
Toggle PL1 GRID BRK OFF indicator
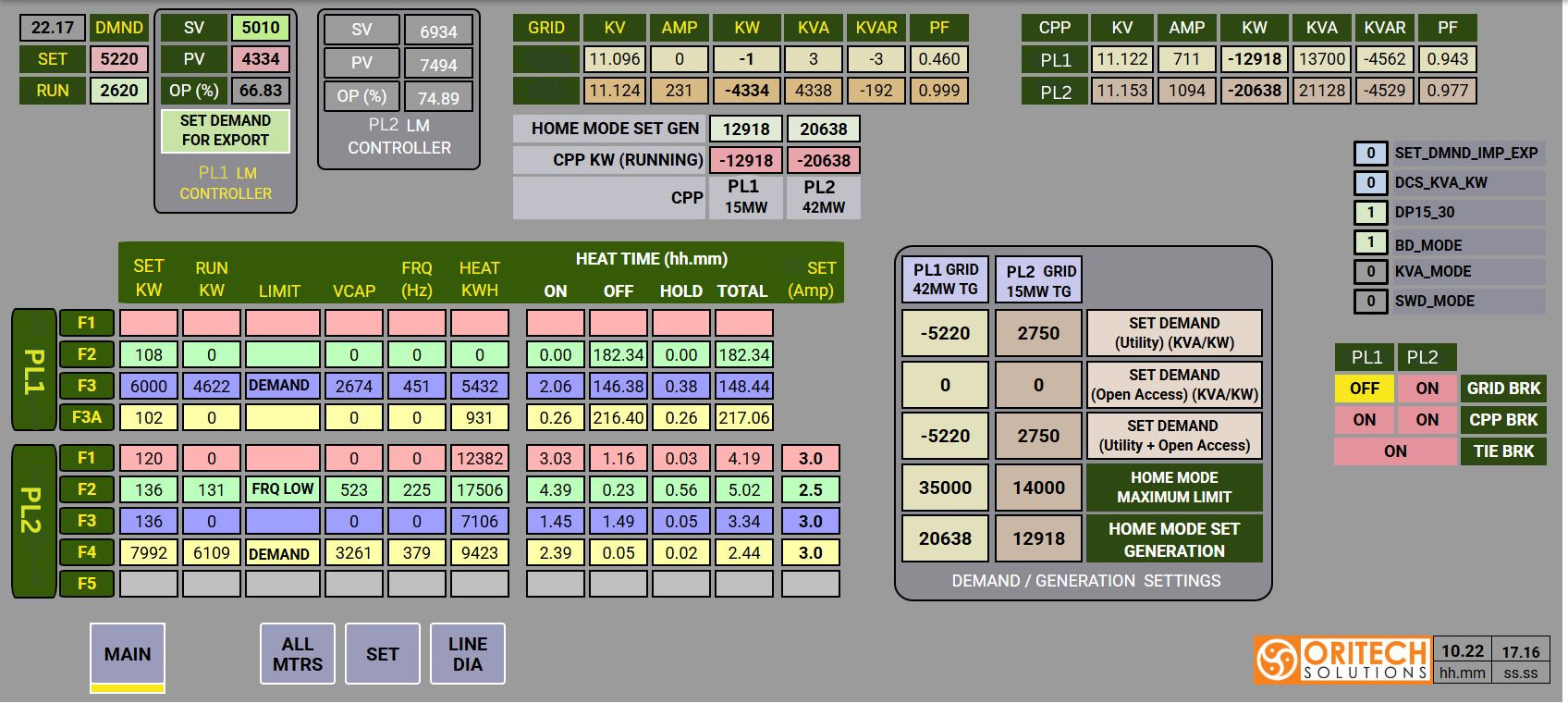pos(1364,389)
